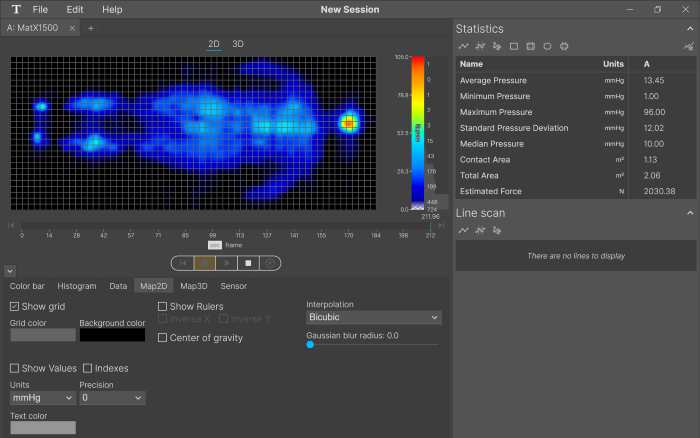Jump to timeline start arrow
Screen dimensions: 700x438
point(11,225)
